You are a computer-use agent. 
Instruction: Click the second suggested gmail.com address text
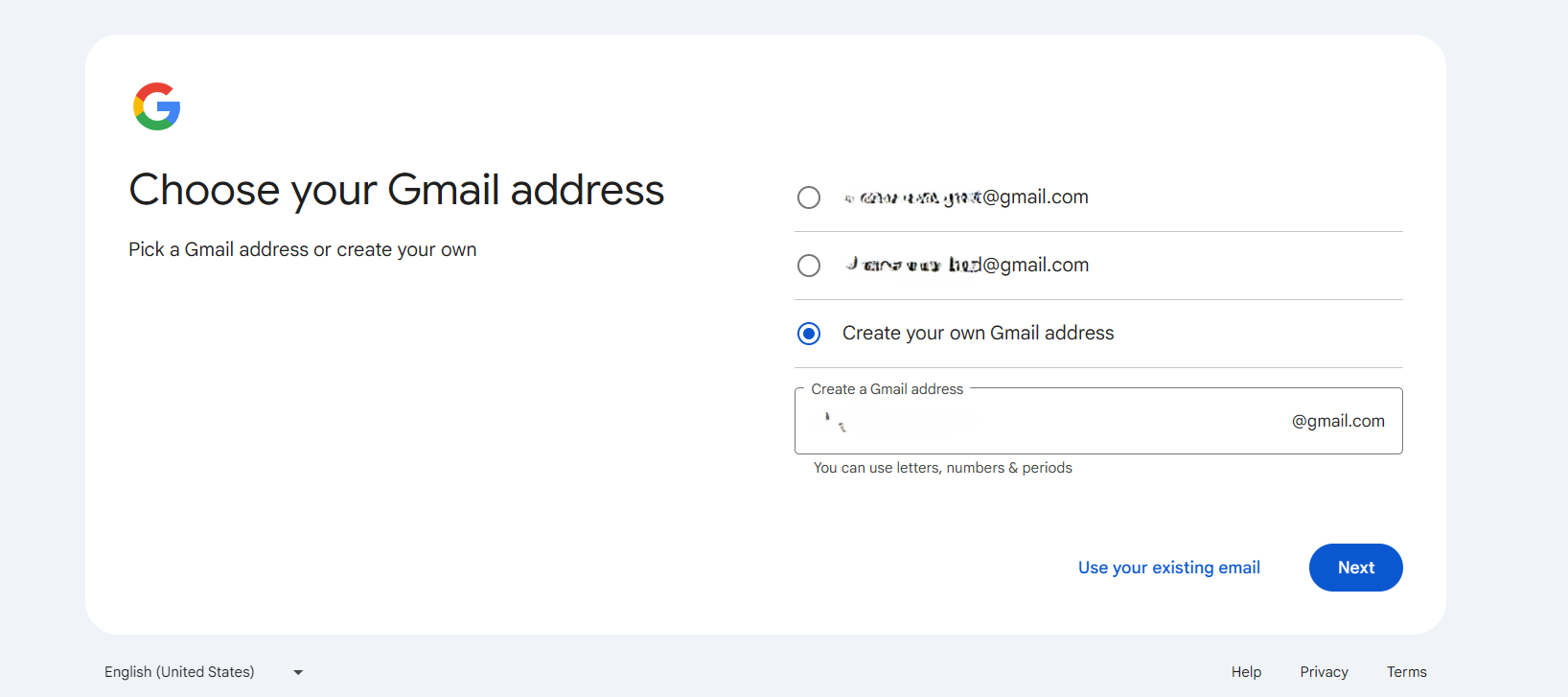click(x=967, y=266)
